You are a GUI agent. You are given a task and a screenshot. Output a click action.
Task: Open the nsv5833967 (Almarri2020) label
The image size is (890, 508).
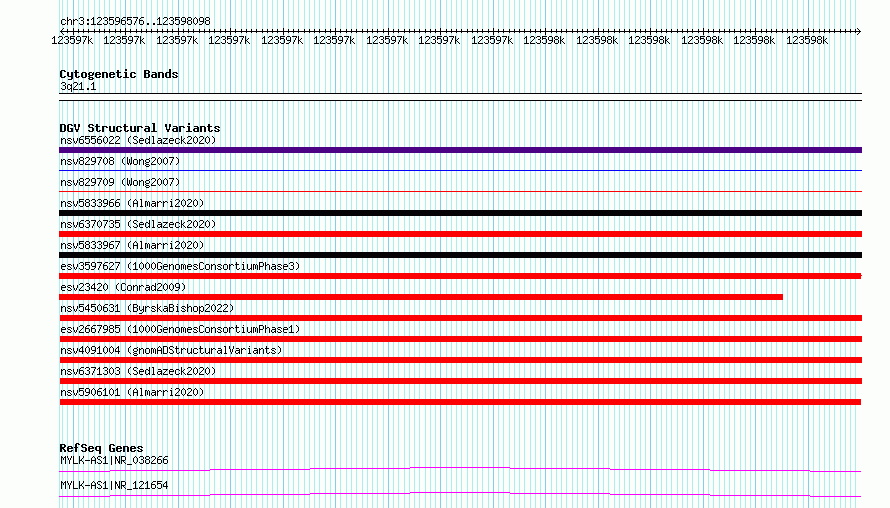[x=132, y=245]
